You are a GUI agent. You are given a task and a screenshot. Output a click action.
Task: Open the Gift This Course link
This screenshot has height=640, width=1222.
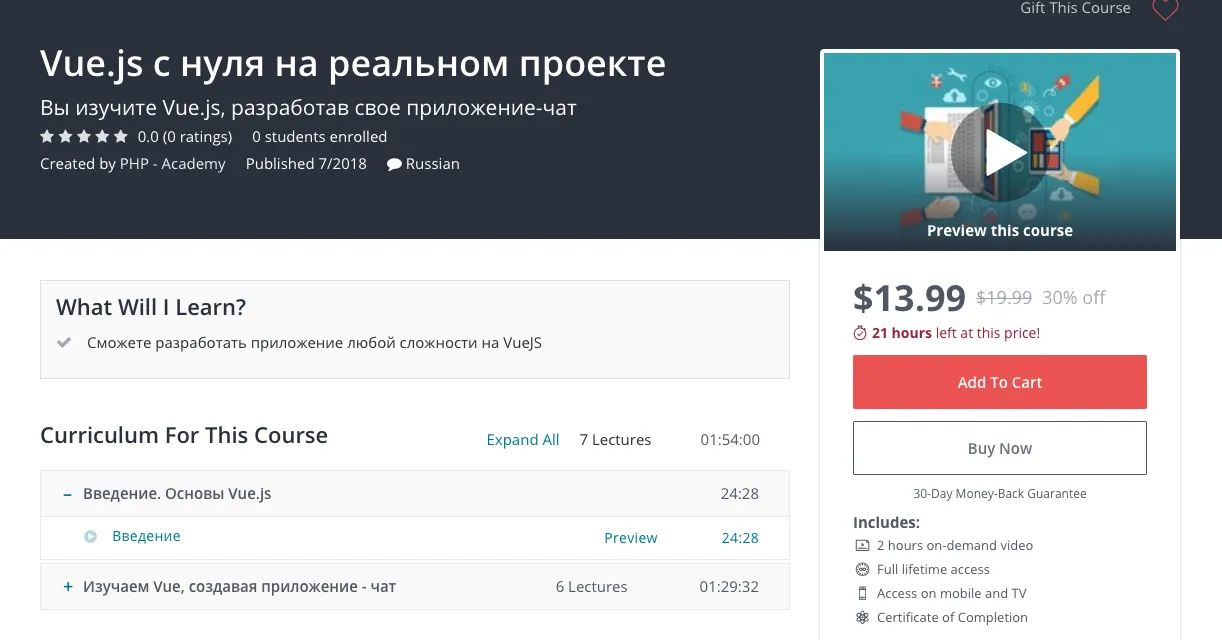click(1075, 8)
